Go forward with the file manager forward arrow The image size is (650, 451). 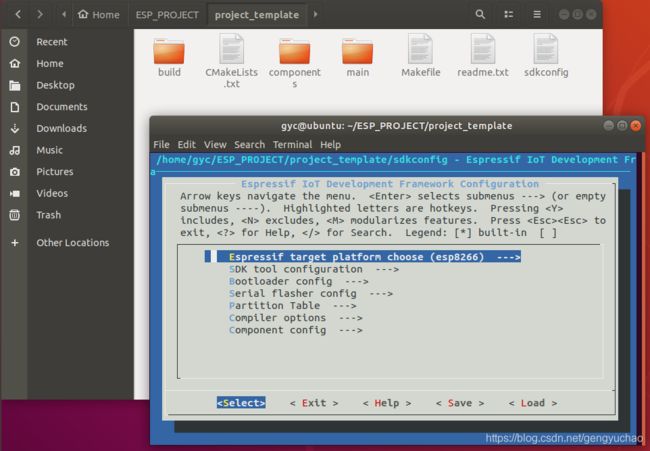[x=40, y=15]
